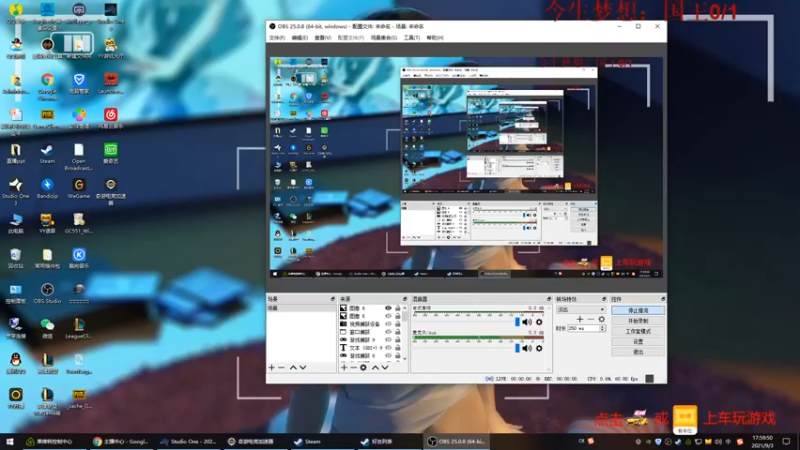Adjust the first mixer channel volume slider
Screen dimensions: 800x450
tap(517, 322)
